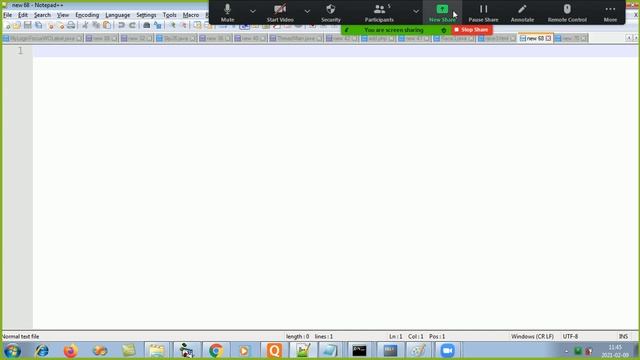
Task: Open Internet Explorer from taskbar
Action: click(x=42, y=351)
